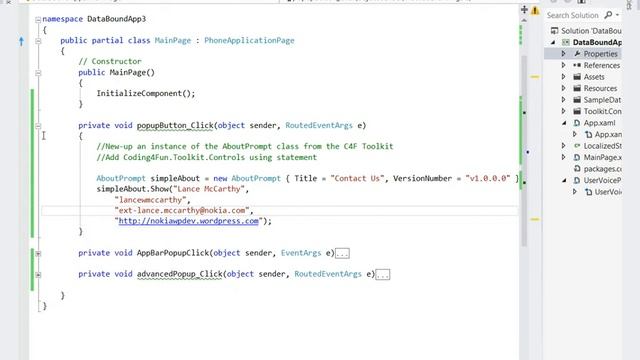Select the DataBoundApp project item
The width and height of the screenshot is (640, 360).
(597, 42)
